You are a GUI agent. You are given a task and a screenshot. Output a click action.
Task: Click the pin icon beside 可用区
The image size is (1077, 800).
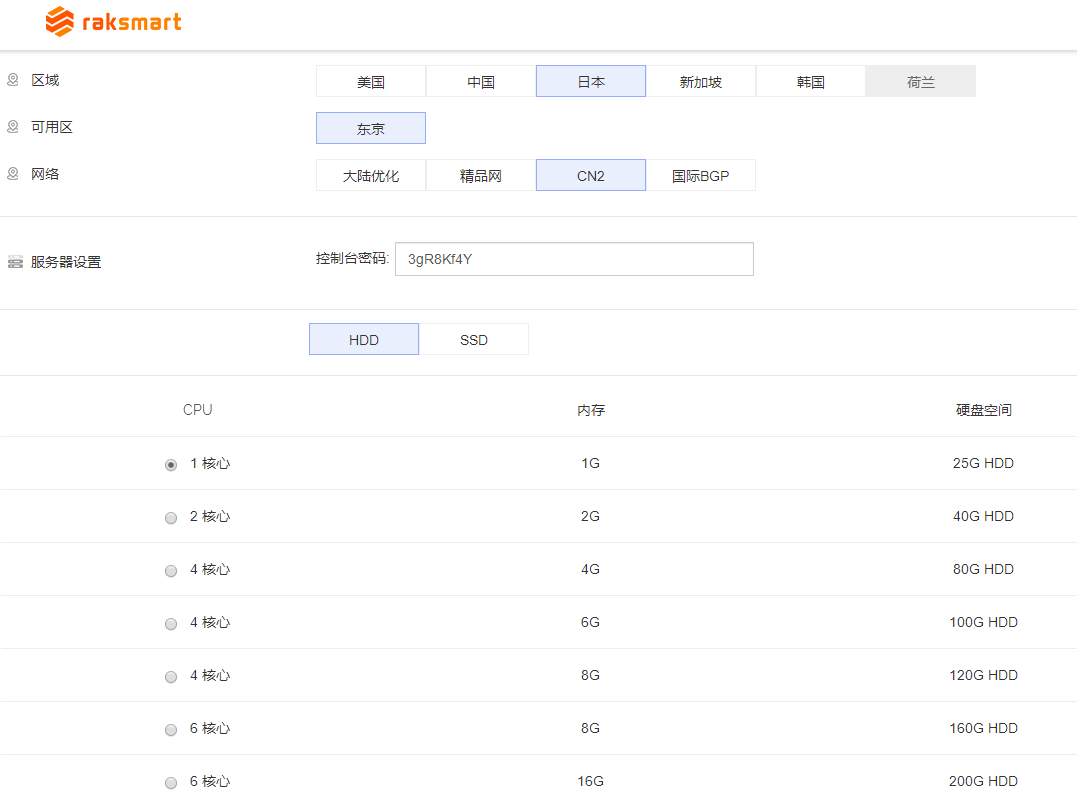[x=13, y=127]
